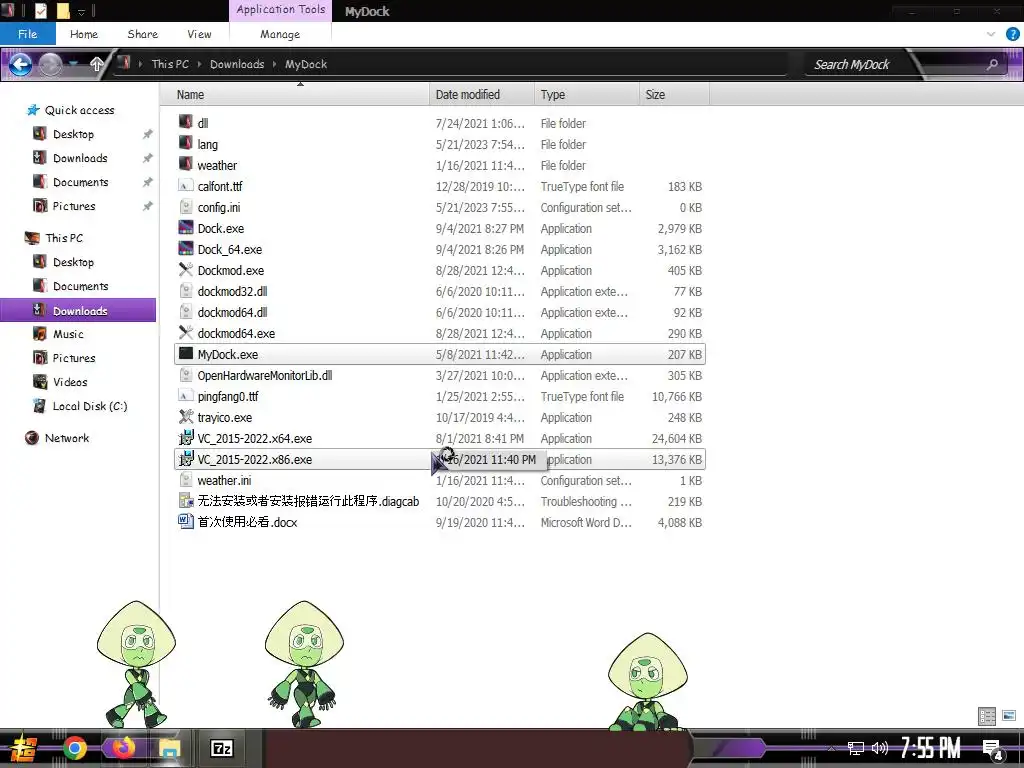The height and width of the screenshot is (768, 1024).
Task: Click the Dock.exe application icon
Action: coord(185,228)
